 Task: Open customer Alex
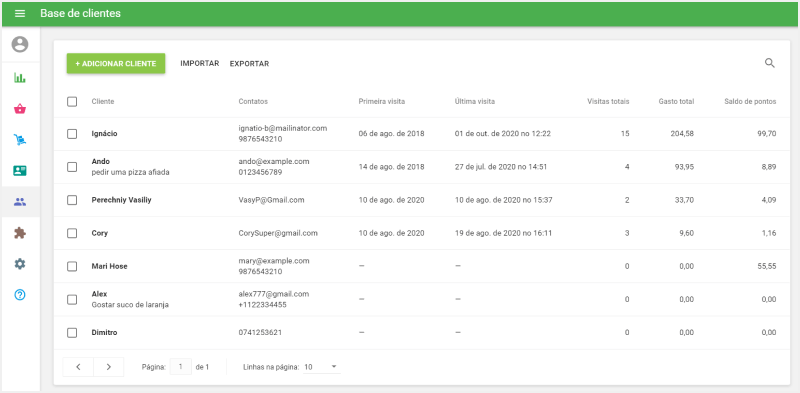(x=99, y=294)
